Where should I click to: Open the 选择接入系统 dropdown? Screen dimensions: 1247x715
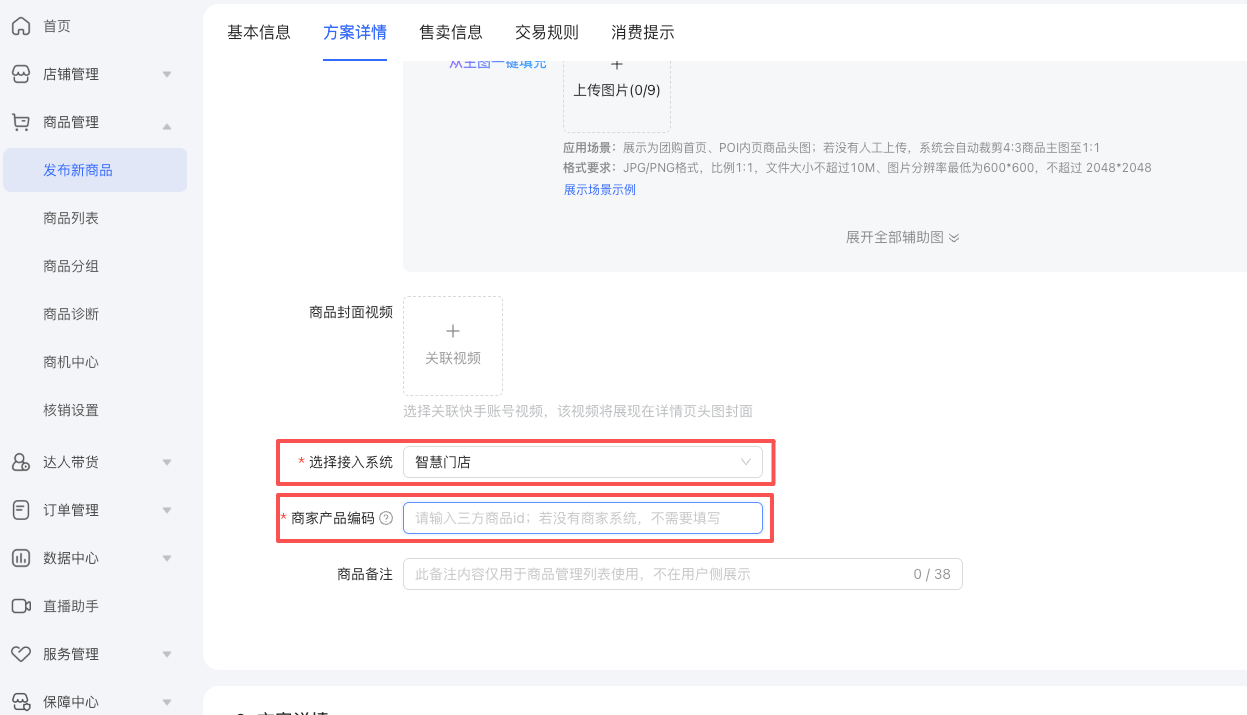[x=582, y=462]
